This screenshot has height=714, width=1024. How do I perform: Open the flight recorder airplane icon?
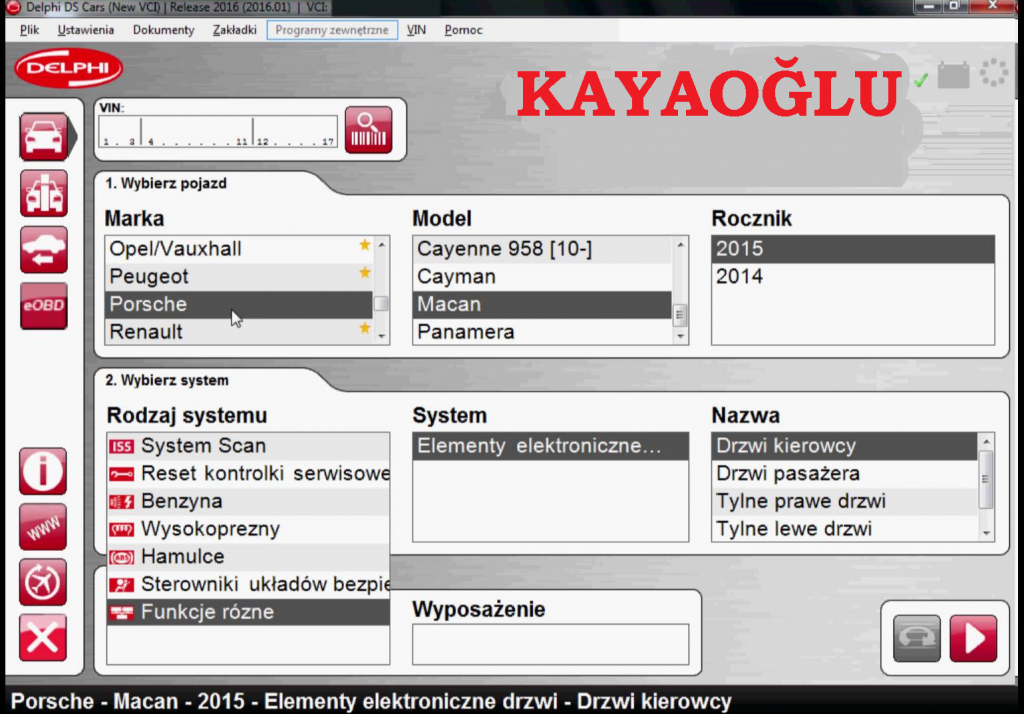pyautogui.click(x=43, y=582)
